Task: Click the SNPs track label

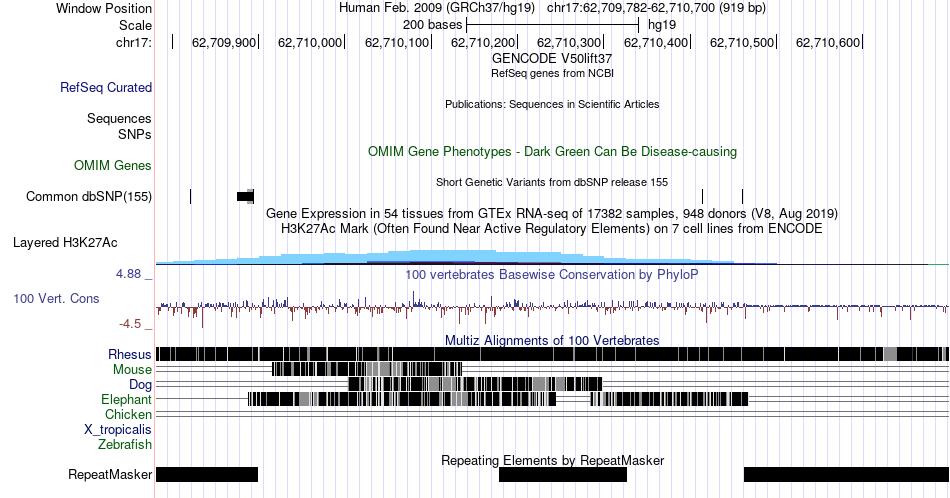Action: click(x=135, y=134)
